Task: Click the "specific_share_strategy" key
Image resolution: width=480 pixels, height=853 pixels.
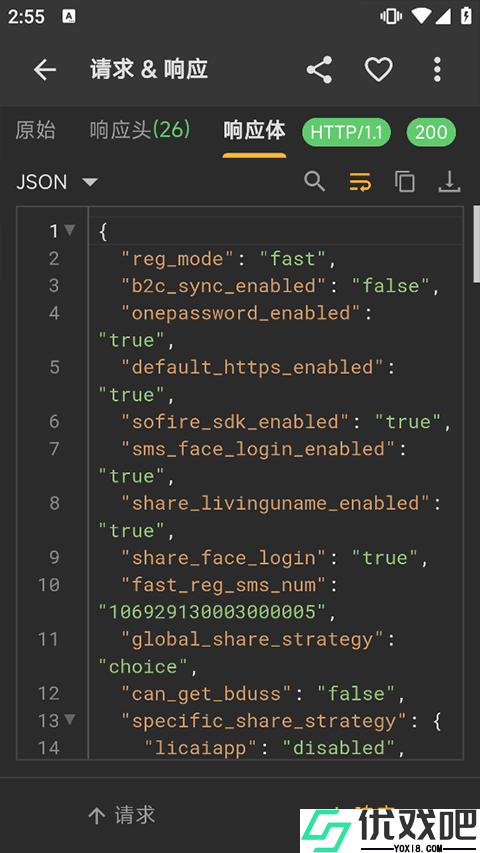Action: [264, 721]
